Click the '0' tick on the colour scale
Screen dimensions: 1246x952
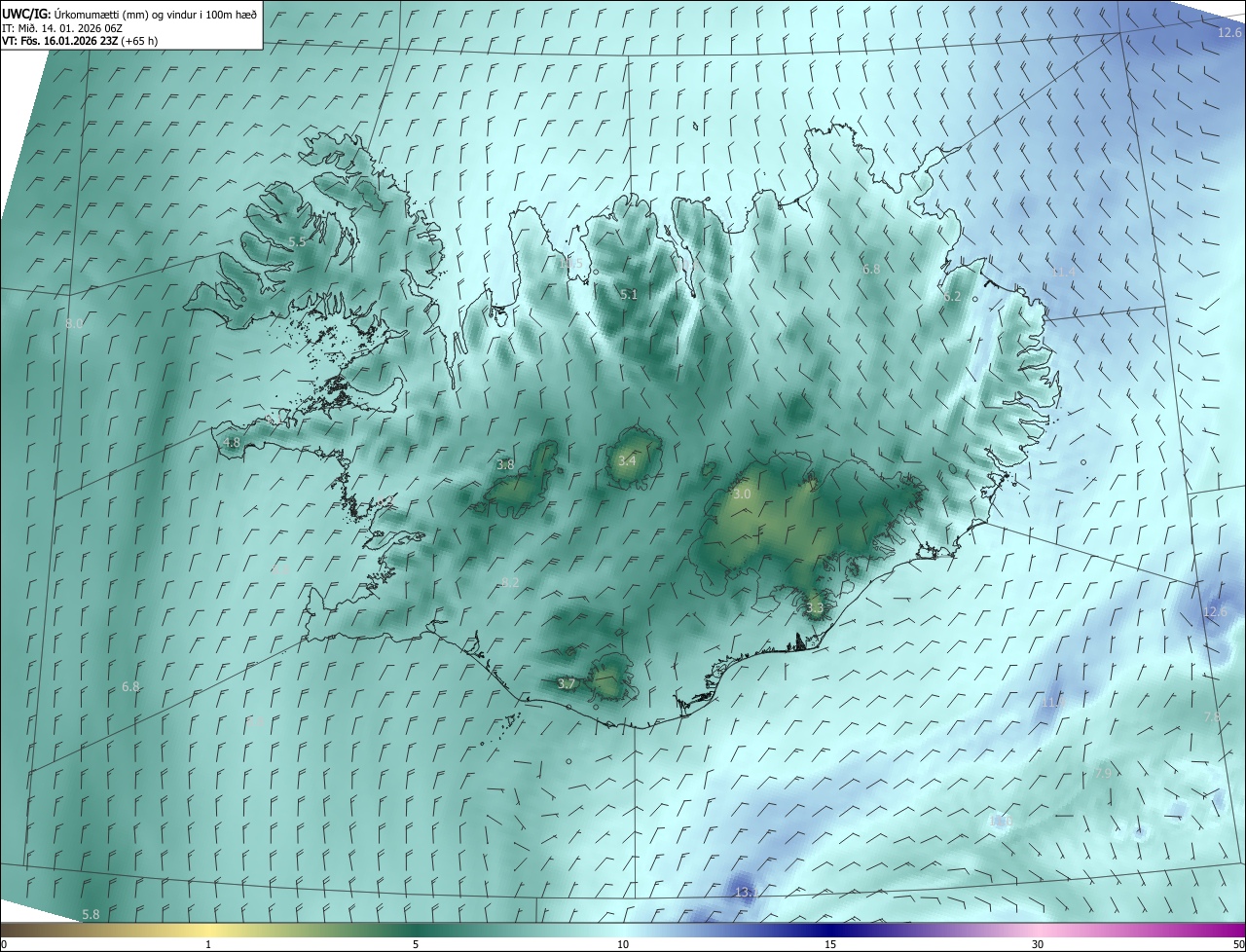(x=4, y=944)
